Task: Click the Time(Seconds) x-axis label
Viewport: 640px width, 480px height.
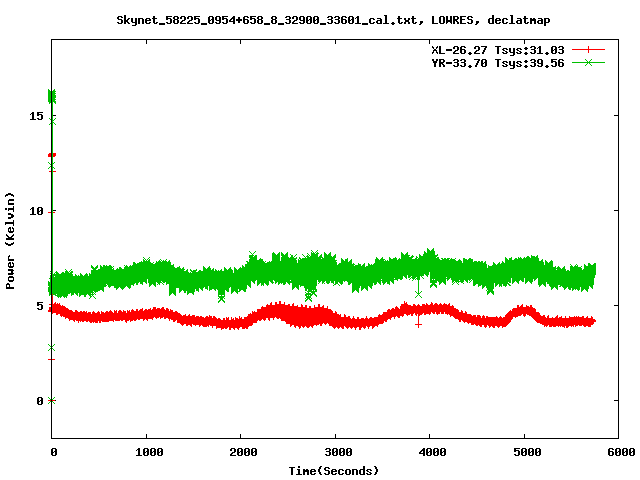Action: [333, 471]
